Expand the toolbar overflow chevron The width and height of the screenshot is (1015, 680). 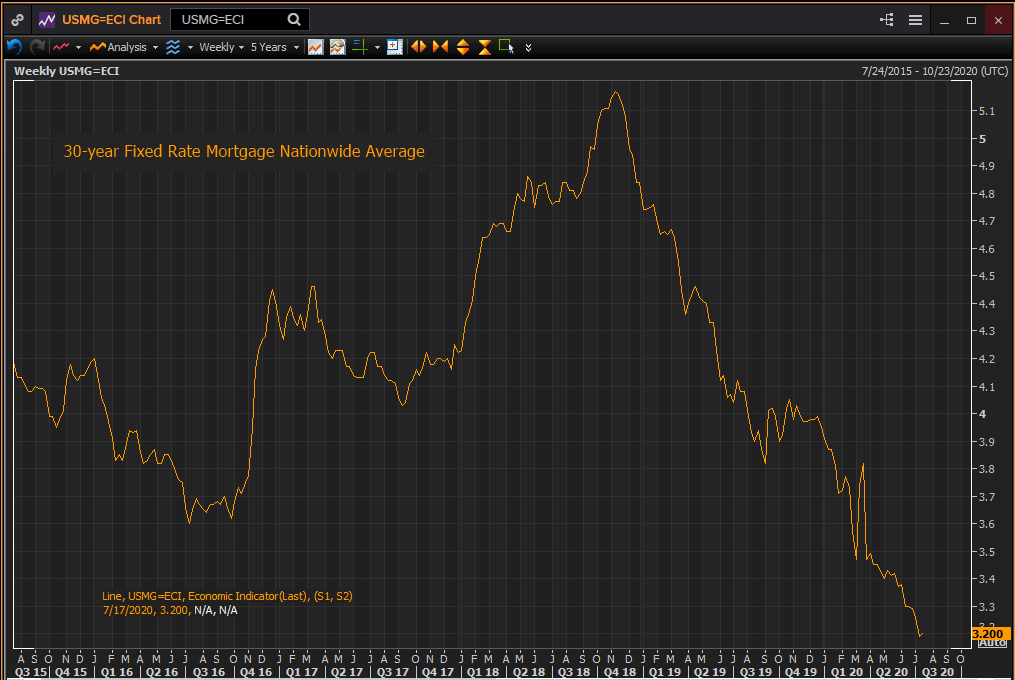[529, 47]
